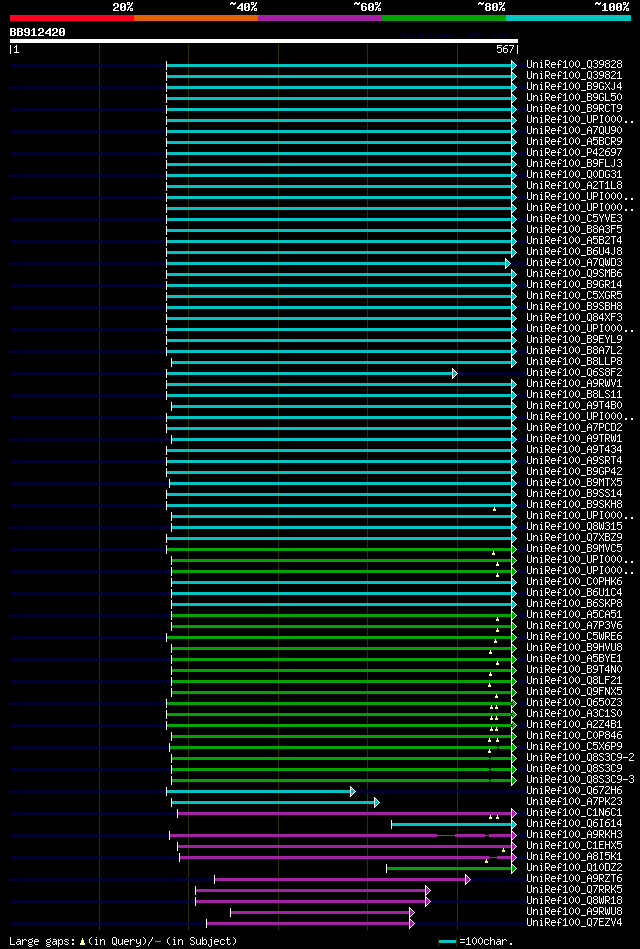Open UniRef100_A9TRW1 entry
The width and height of the screenshot is (640, 949).
pos(574,438)
